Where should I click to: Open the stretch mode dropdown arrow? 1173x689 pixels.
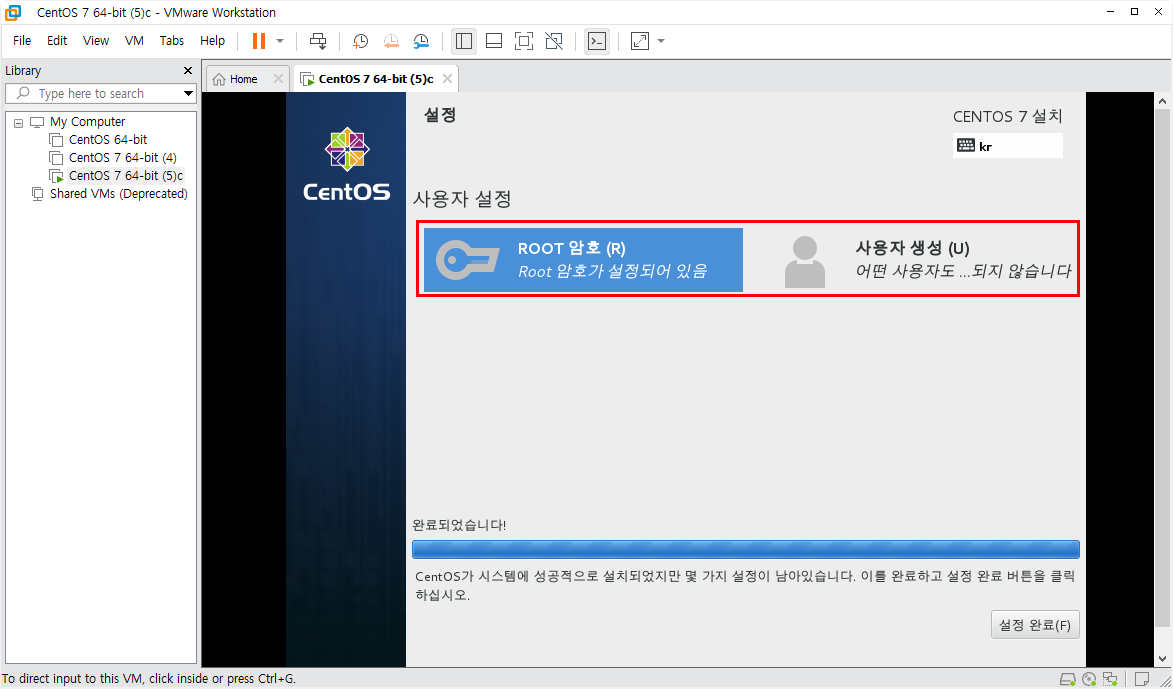pyautogui.click(x=661, y=41)
